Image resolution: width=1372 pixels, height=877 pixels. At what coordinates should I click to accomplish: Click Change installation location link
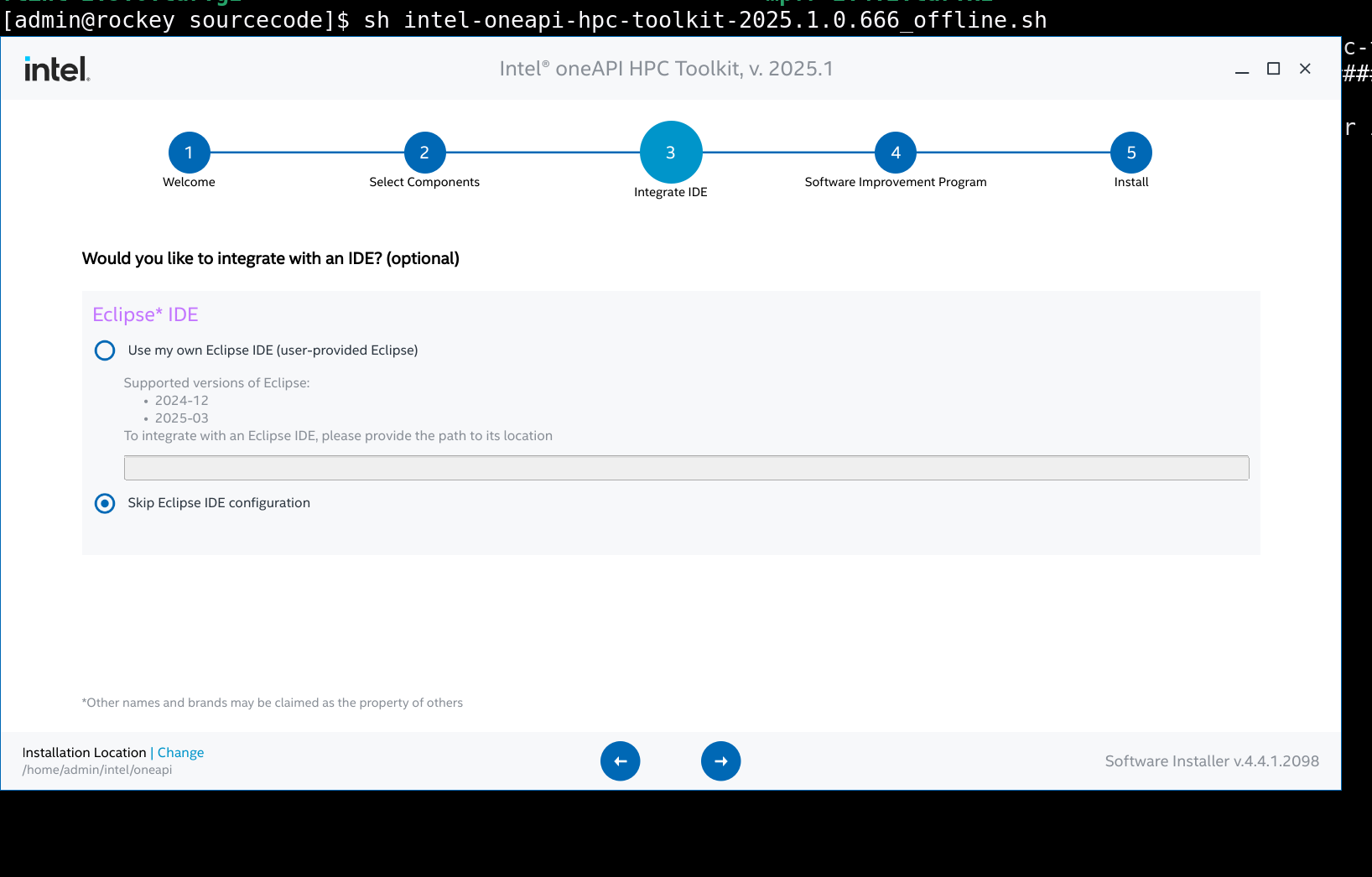click(181, 753)
